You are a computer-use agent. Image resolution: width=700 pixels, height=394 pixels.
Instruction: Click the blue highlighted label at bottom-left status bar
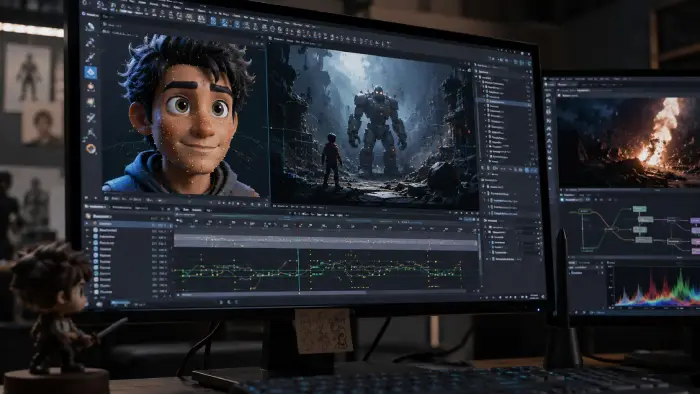pyautogui.click(x=120, y=303)
